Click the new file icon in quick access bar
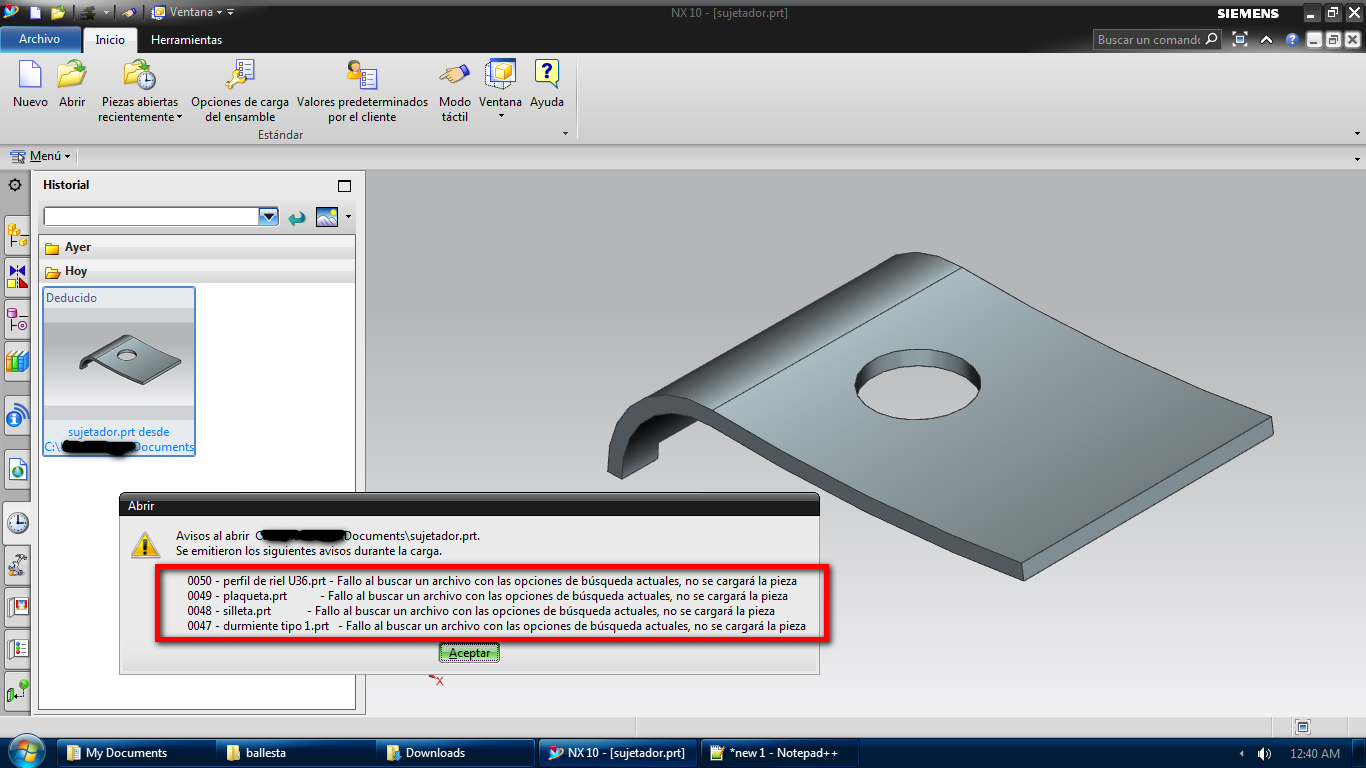Screen dimensions: 1366x768 coord(35,13)
